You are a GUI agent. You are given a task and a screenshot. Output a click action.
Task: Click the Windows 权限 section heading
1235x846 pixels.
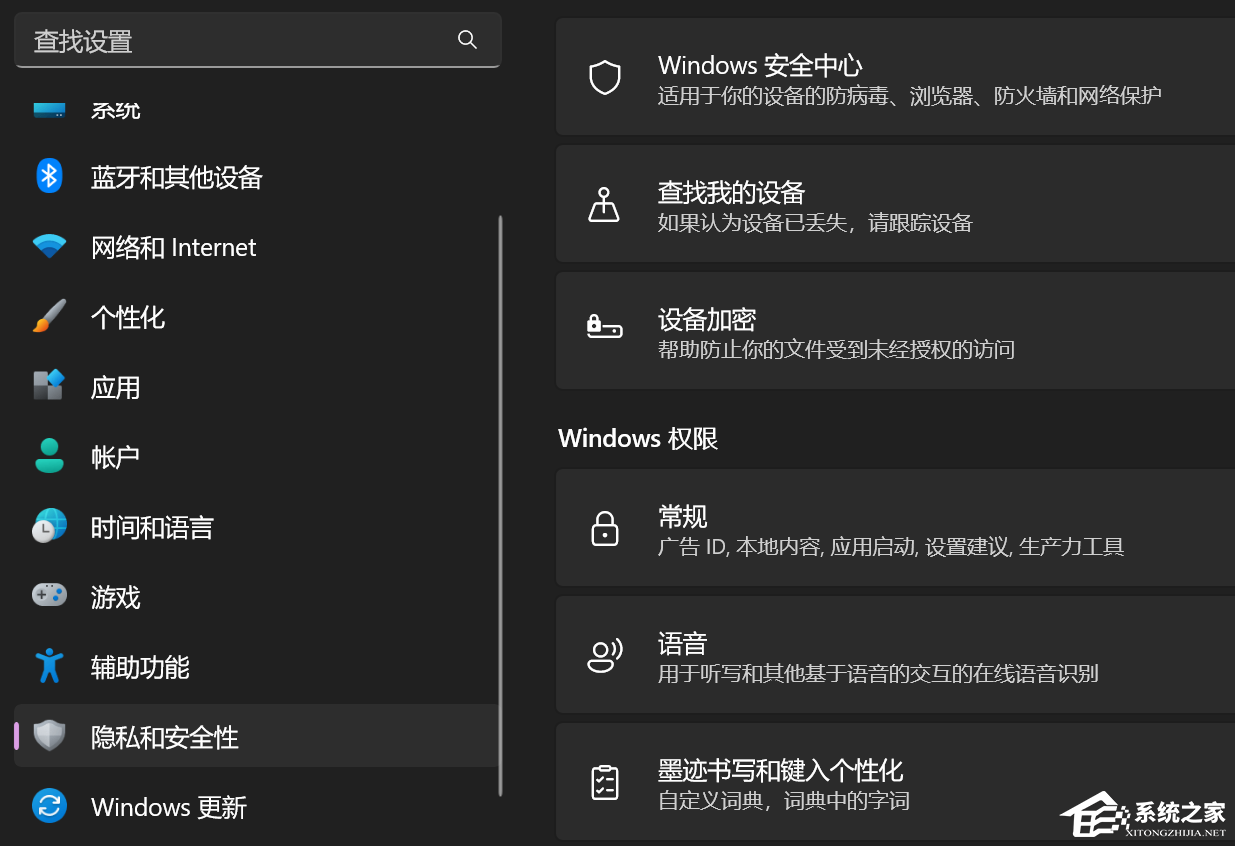(638, 438)
